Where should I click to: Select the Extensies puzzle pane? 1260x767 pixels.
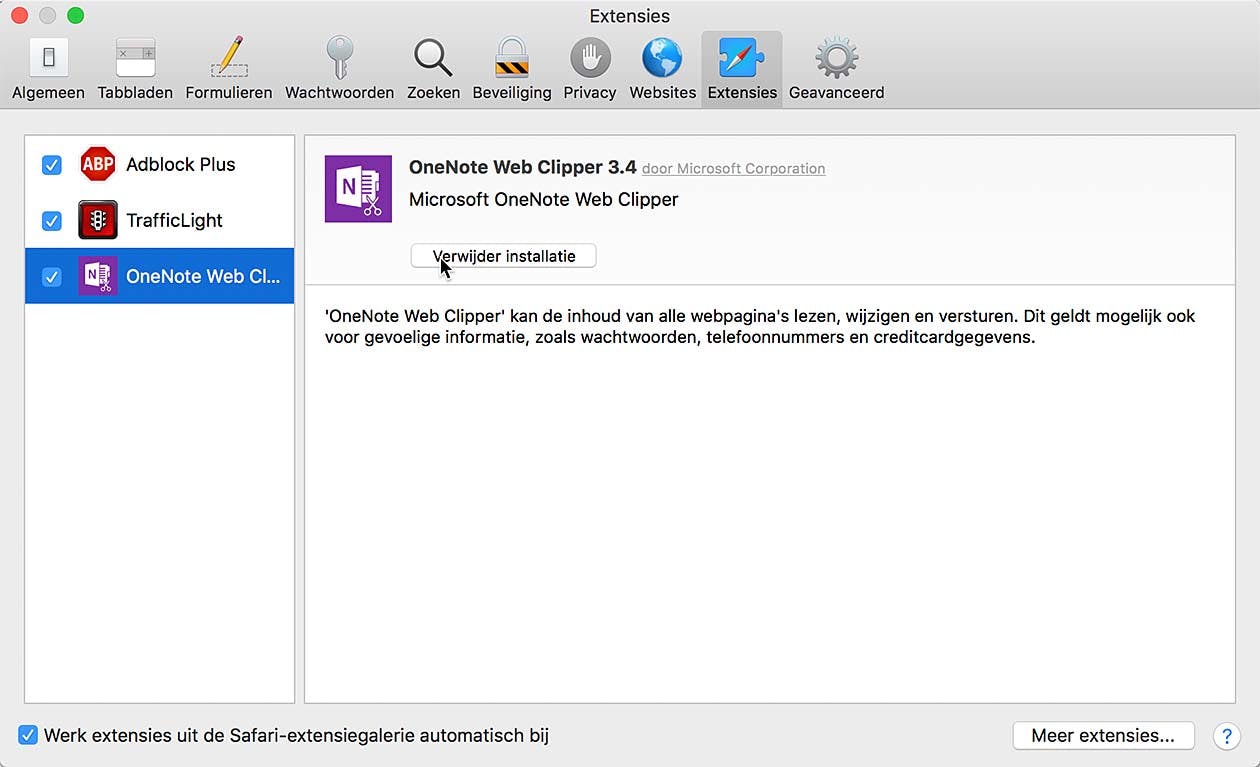[742, 70]
